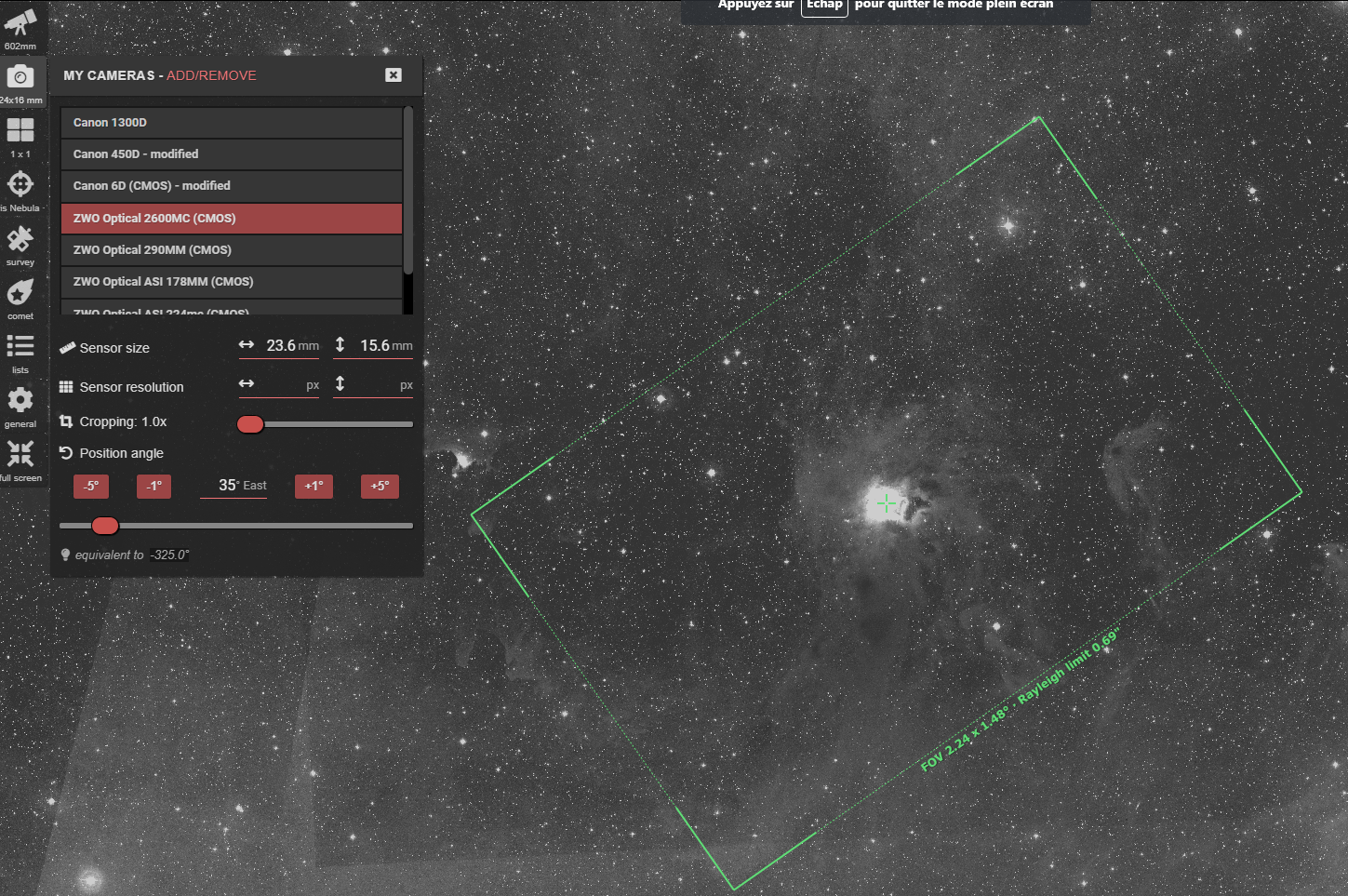Viewport: 1348px width, 896px height.
Task: Select ZWO Optical ASI 178MM (CMOS) camera
Action: 231,282
